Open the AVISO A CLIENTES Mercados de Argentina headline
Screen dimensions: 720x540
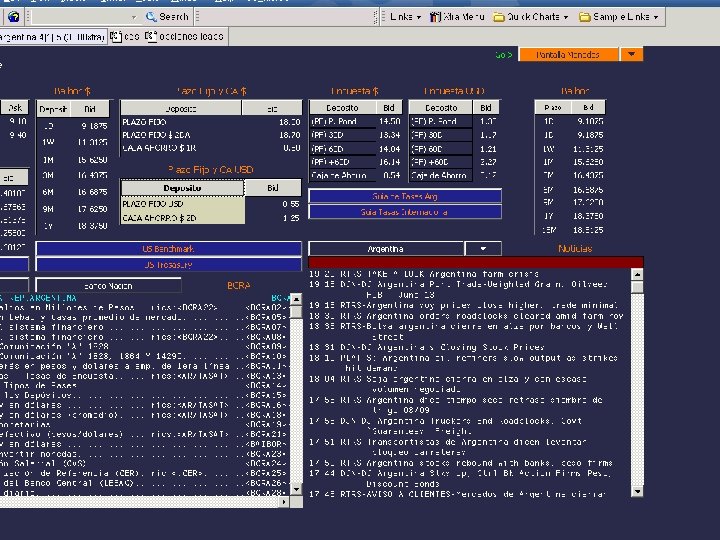pos(457,494)
